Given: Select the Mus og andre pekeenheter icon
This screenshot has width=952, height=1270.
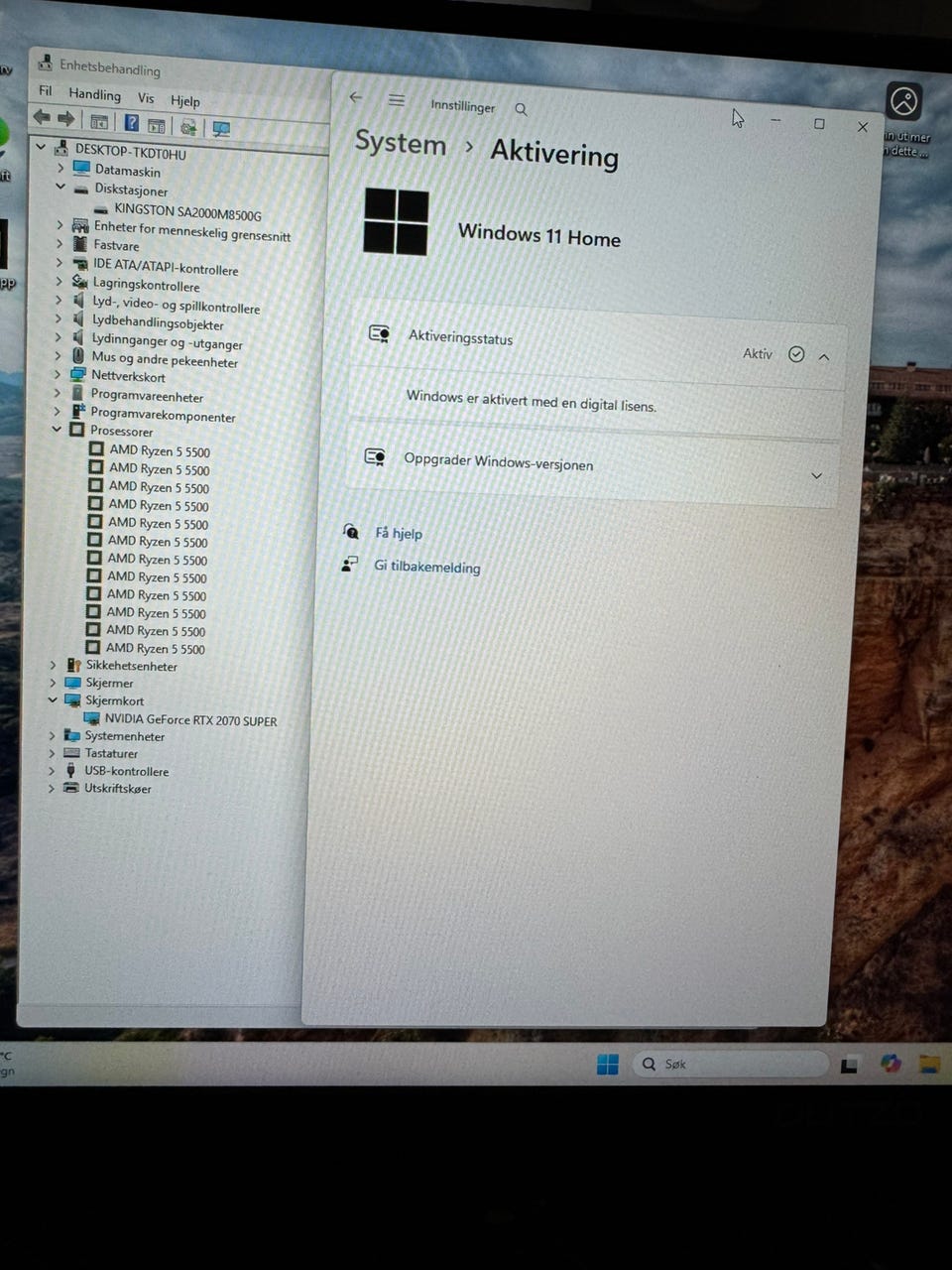Looking at the screenshot, I should click(78, 356).
